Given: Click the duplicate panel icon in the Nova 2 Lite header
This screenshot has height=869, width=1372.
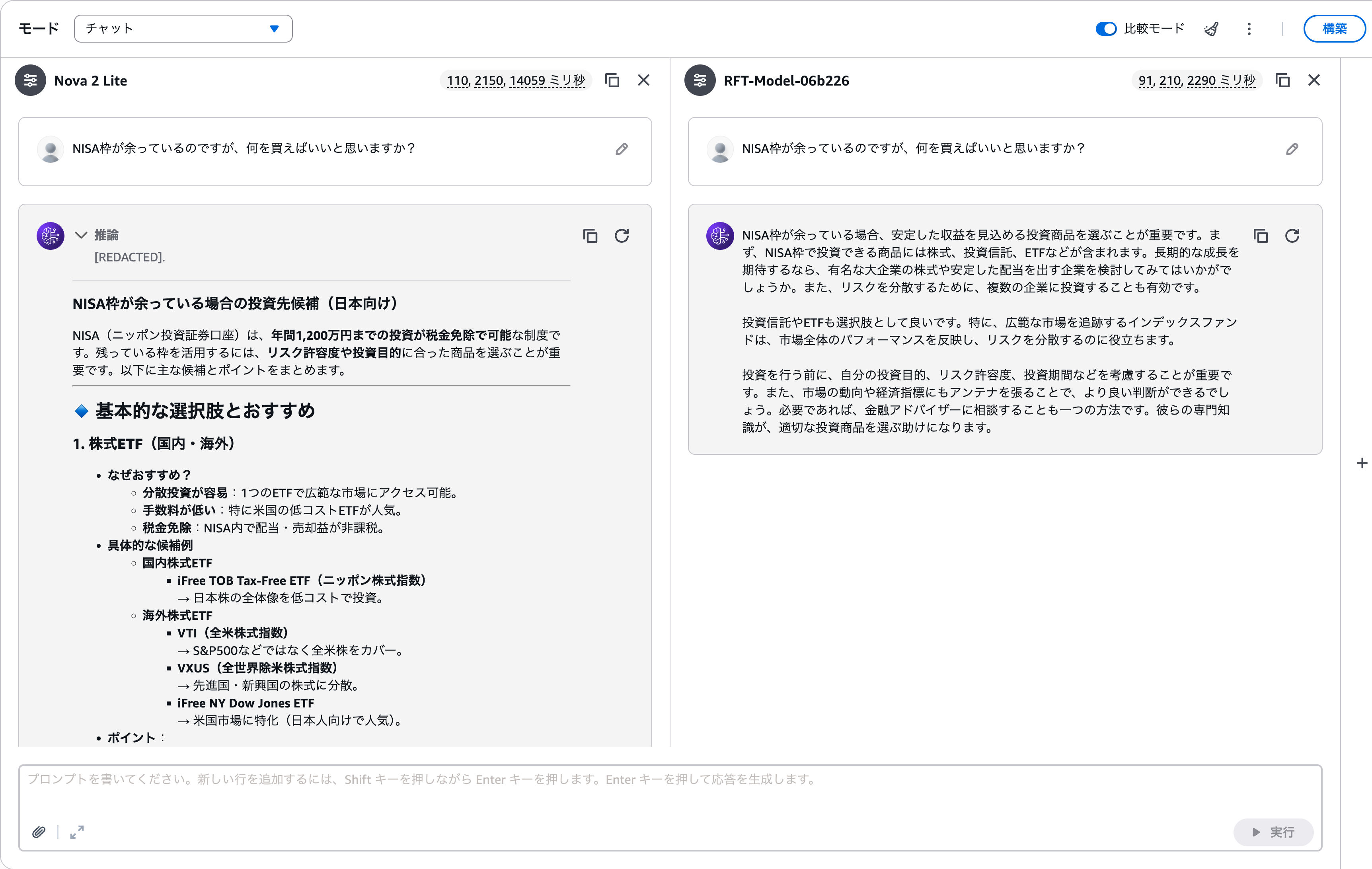Looking at the screenshot, I should 612,80.
